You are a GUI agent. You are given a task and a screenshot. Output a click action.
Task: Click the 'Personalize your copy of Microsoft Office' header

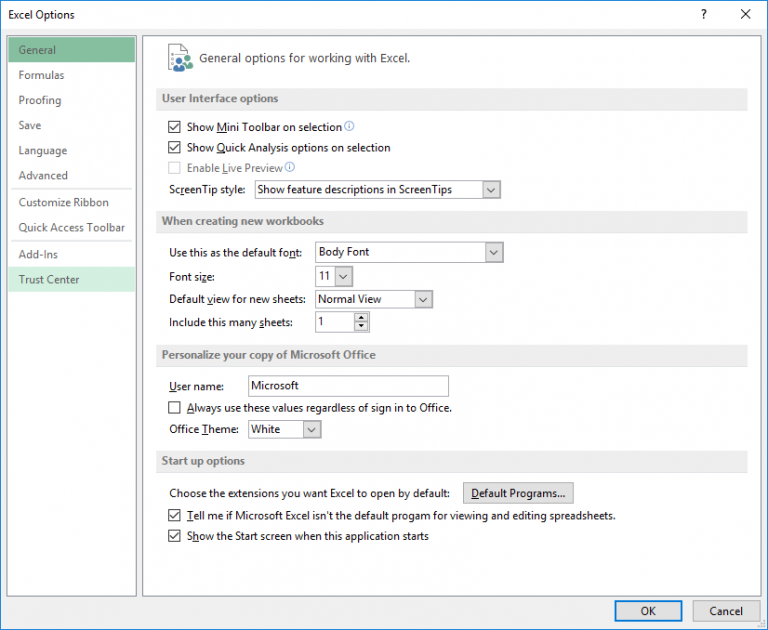tap(268, 355)
